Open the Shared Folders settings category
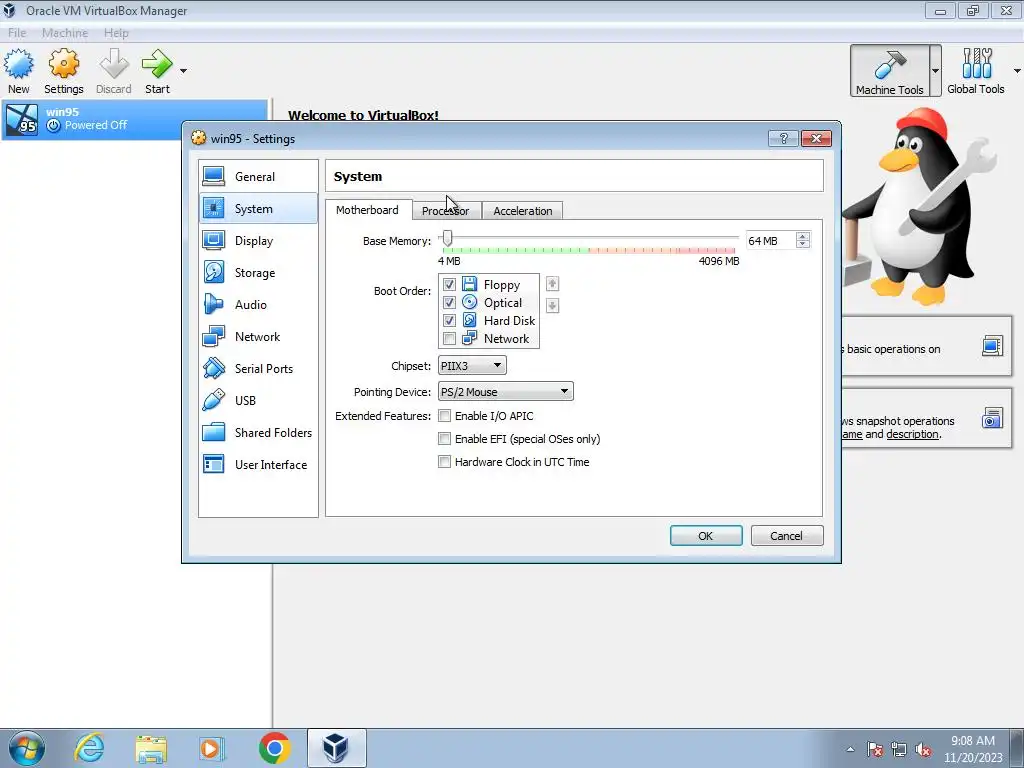Image resolution: width=1024 pixels, height=768 pixels. pos(259,432)
